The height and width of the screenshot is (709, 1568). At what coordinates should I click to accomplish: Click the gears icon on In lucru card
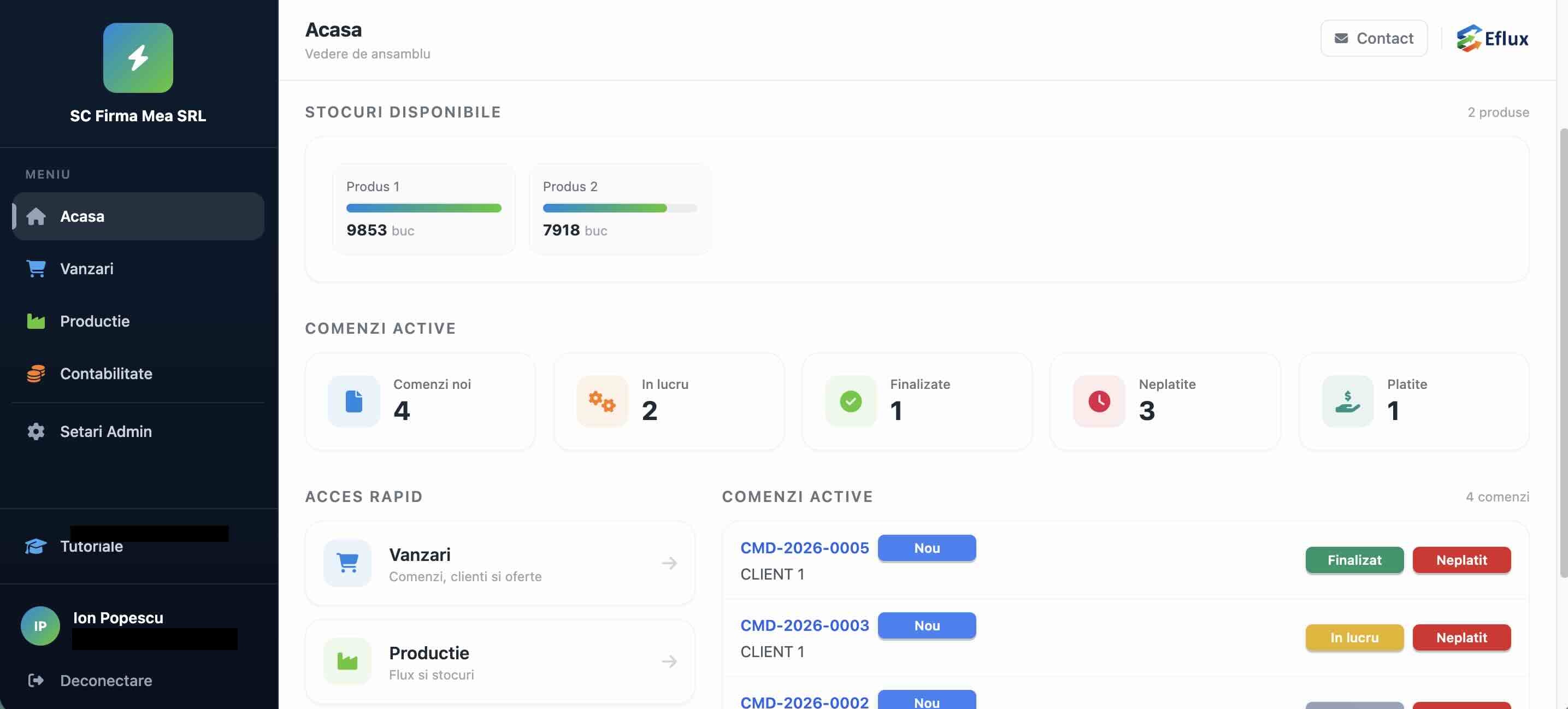tap(602, 401)
